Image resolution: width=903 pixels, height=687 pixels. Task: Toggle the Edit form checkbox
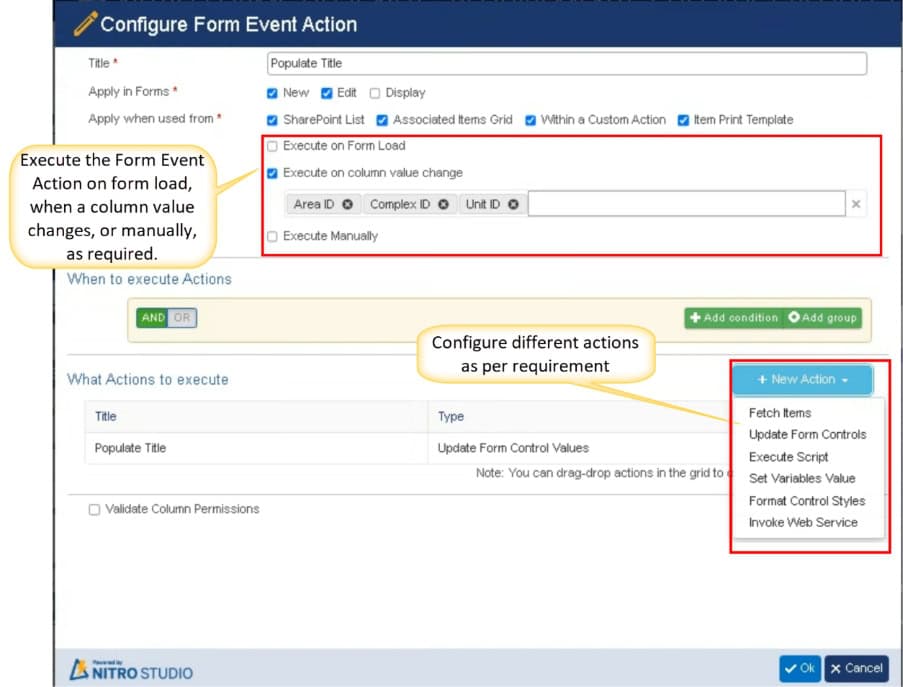327,93
